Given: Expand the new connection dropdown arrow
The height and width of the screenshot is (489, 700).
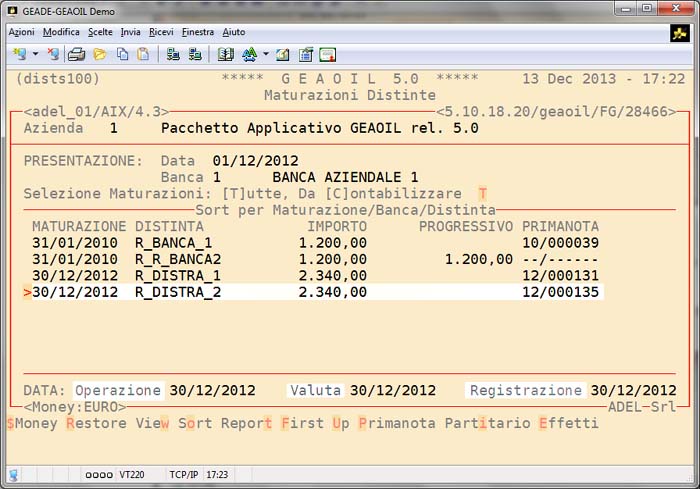Looking at the screenshot, I should click(35, 54).
